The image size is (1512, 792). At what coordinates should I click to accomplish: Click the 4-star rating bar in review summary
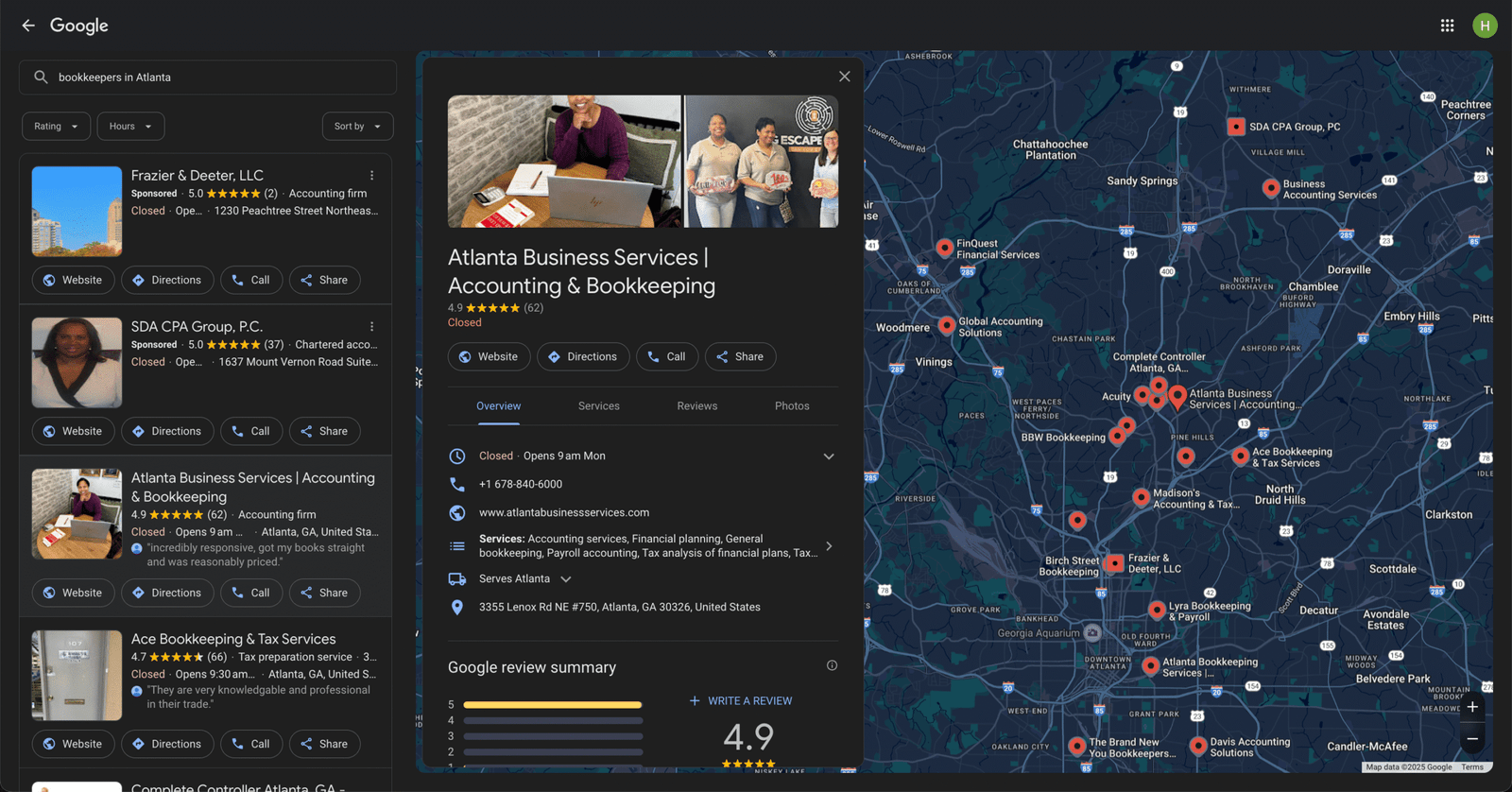click(x=553, y=720)
